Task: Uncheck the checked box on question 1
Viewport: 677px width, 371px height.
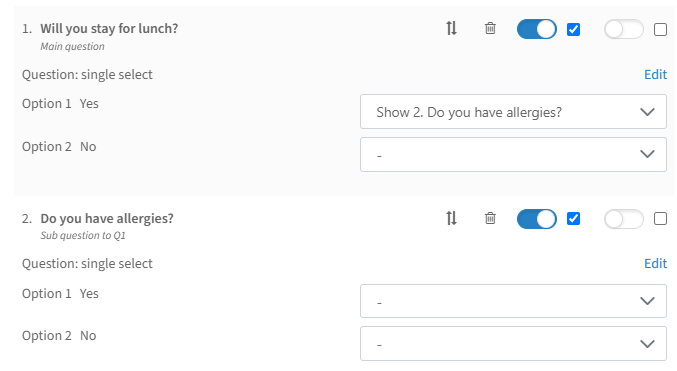Action: (573, 29)
